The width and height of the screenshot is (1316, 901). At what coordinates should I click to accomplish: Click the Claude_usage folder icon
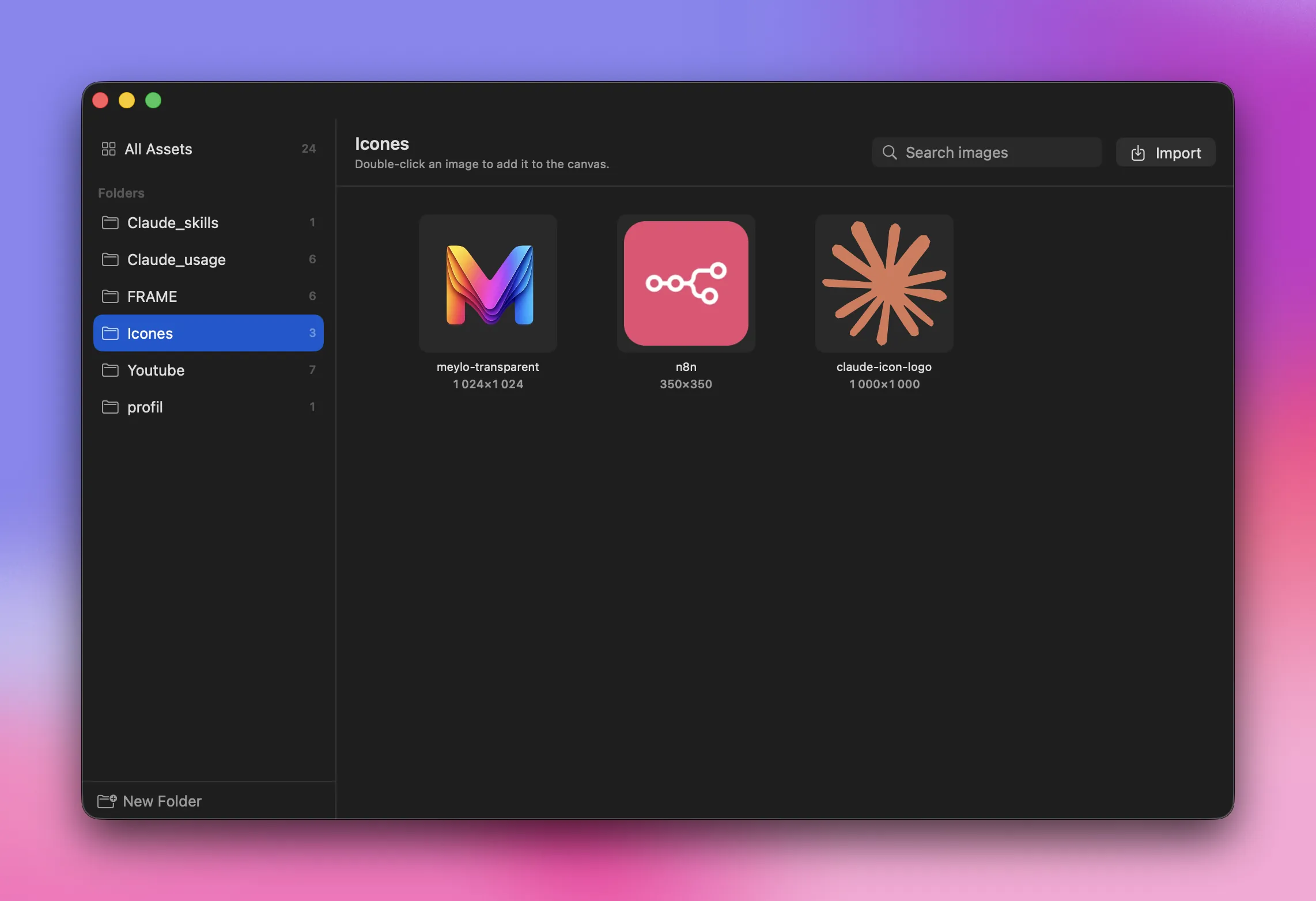pos(110,259)
